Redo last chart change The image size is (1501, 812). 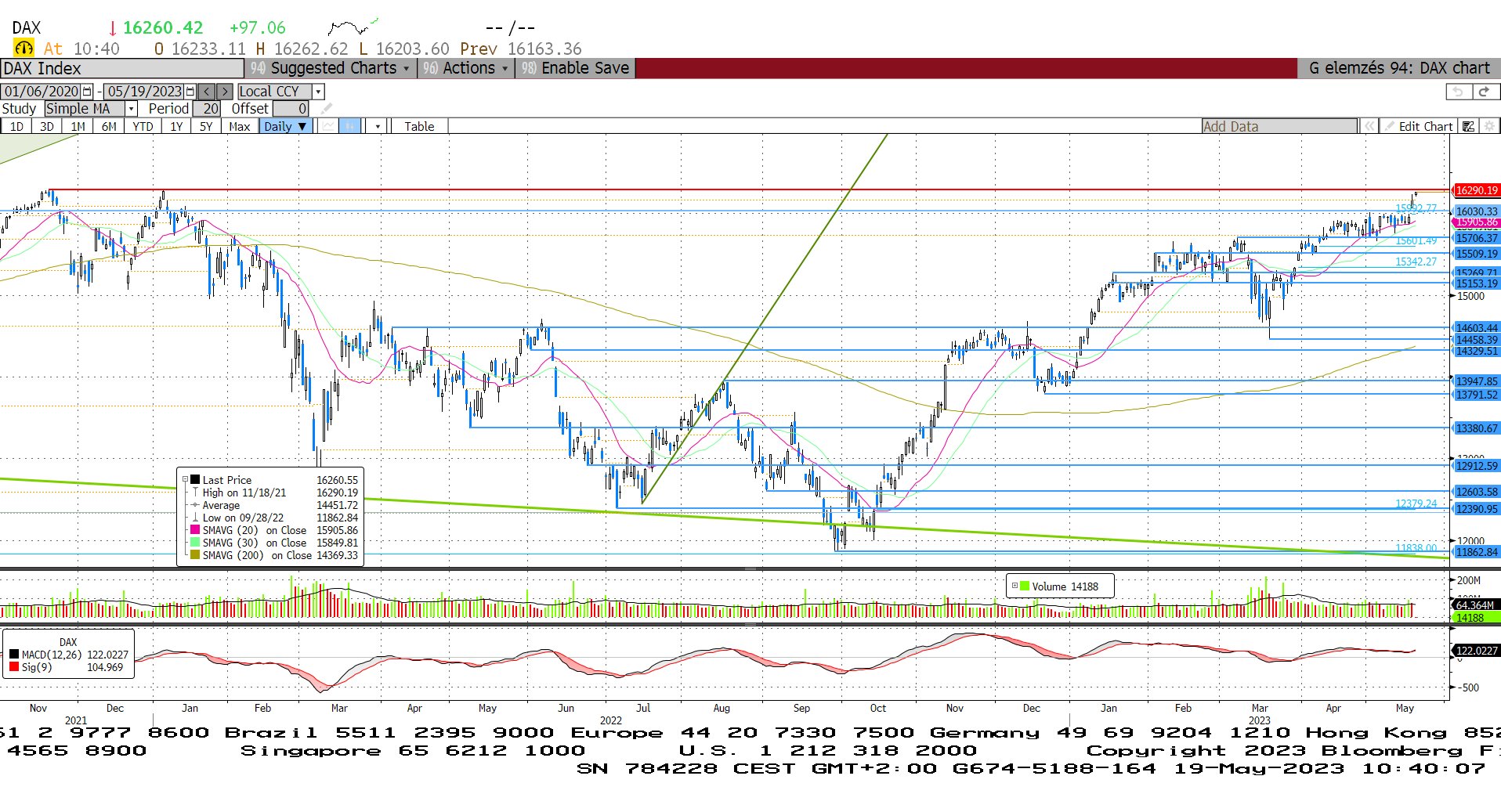[x=1484, y=92]
